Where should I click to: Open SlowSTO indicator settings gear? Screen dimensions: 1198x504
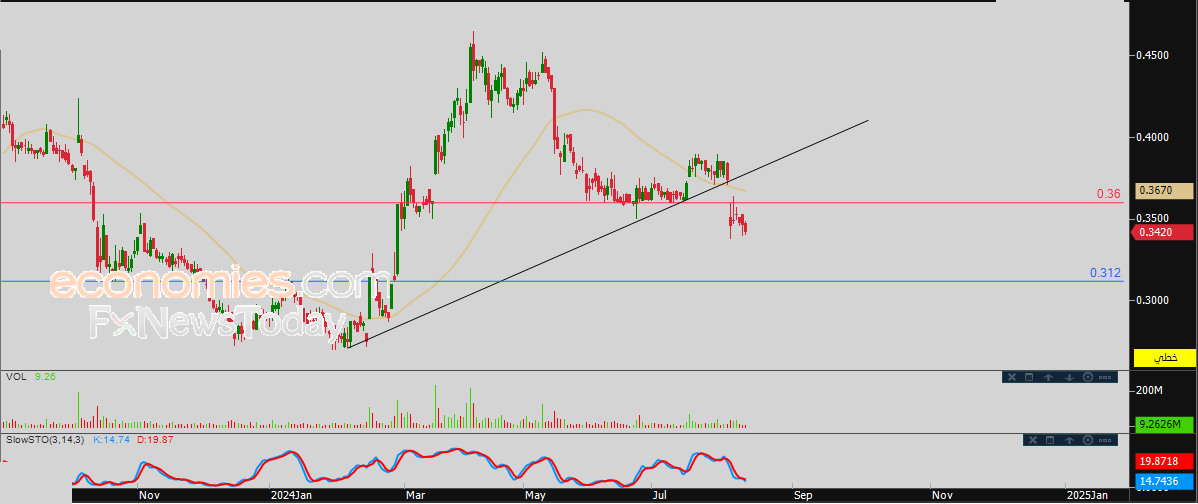(x=1088, y=440)
